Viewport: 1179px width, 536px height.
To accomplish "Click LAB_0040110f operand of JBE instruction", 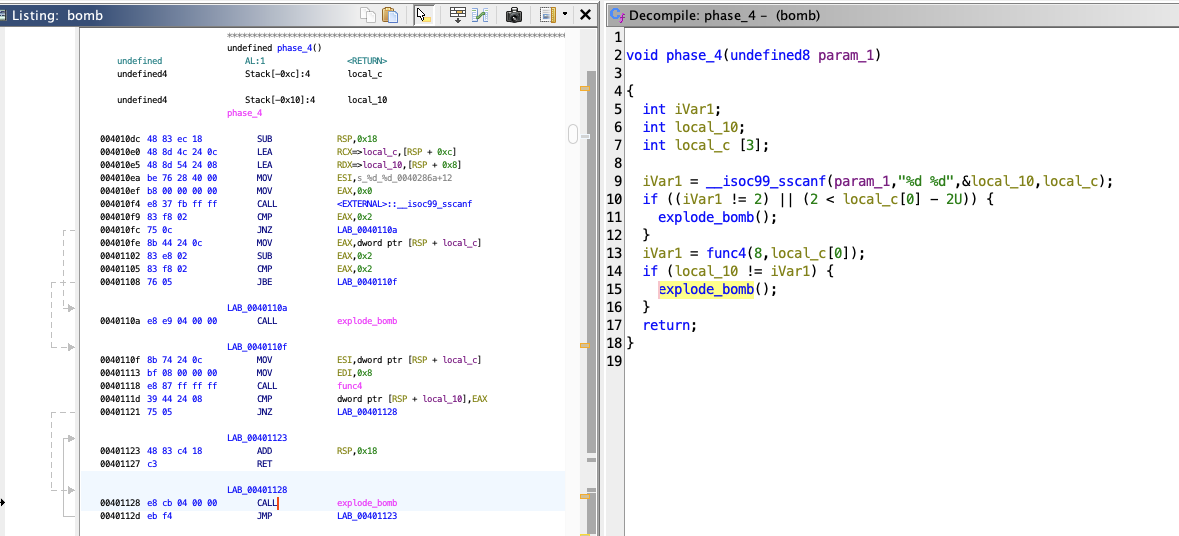I will tap(369, 281).
